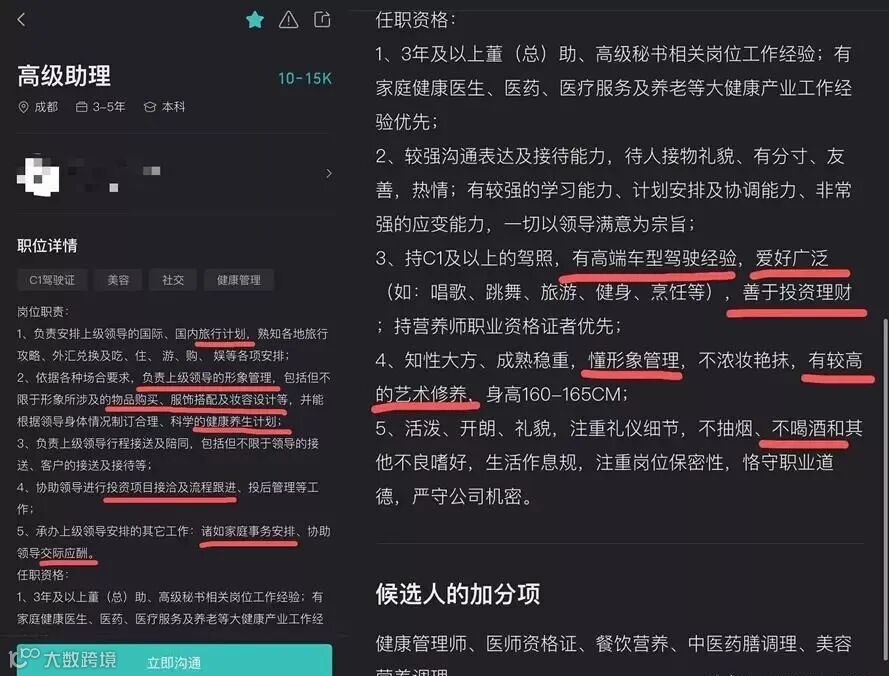Click the 大数跨境 watermark logo icon
This screenshot has width=889, height=676.
(x=23, y=658)
